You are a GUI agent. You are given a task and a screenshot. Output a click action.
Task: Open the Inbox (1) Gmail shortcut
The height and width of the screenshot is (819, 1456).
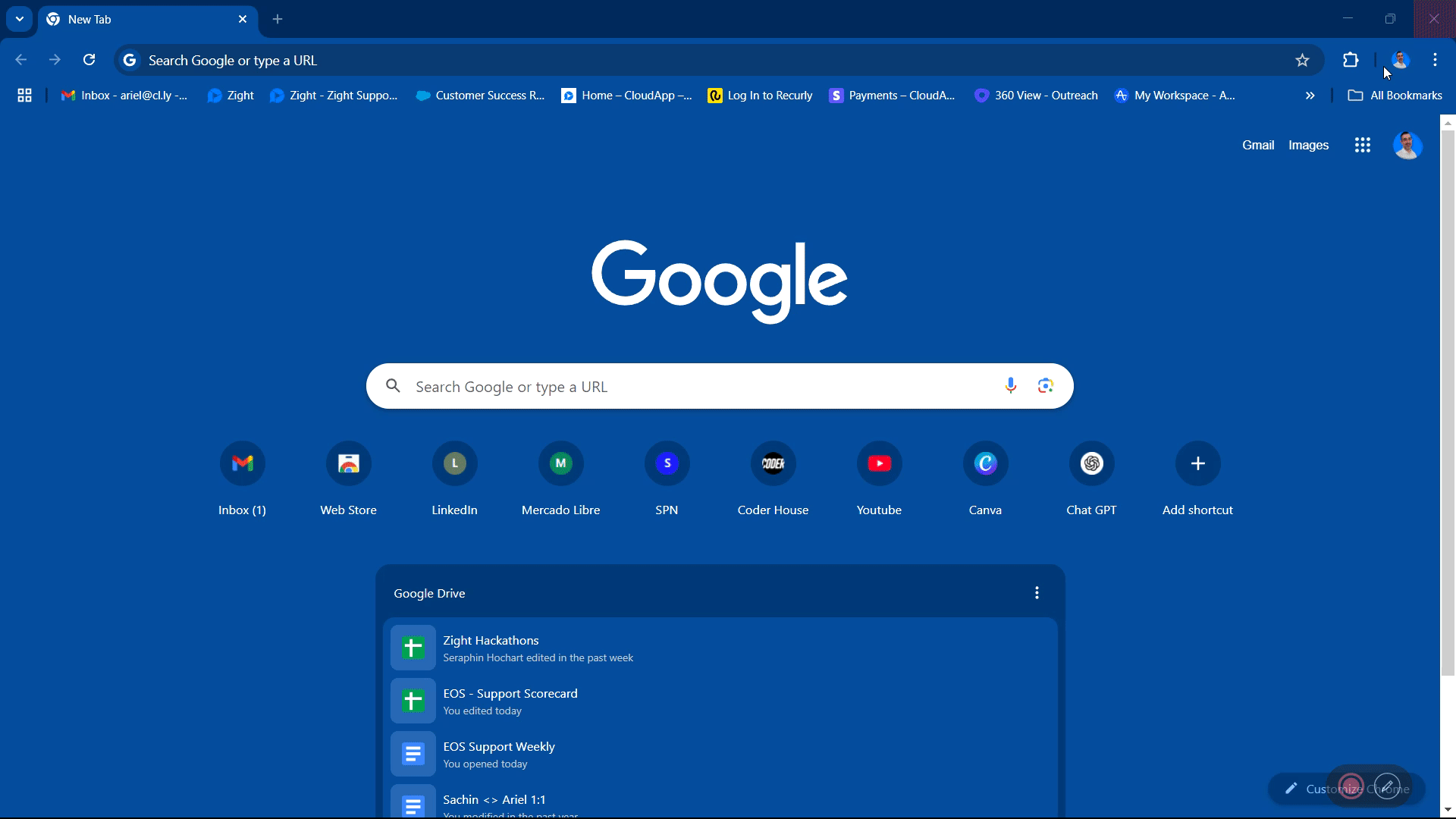click(243, 478)
